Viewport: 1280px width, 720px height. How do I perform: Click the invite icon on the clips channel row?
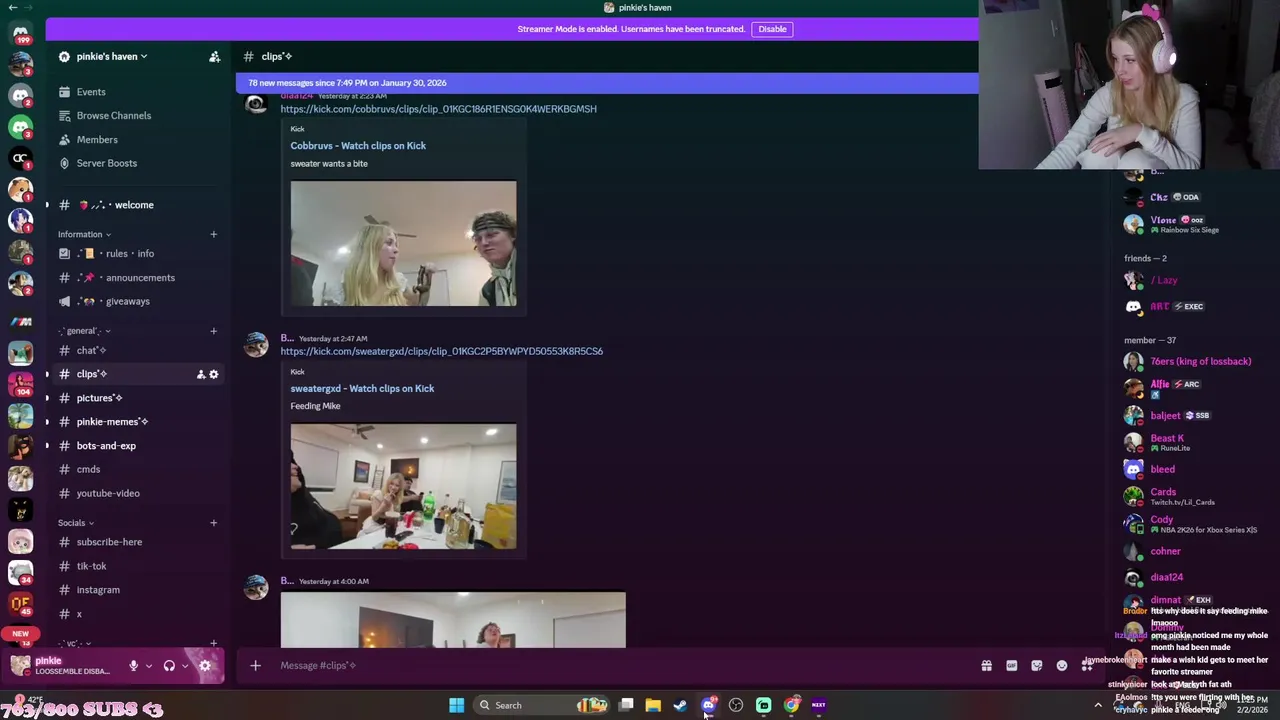200,374
